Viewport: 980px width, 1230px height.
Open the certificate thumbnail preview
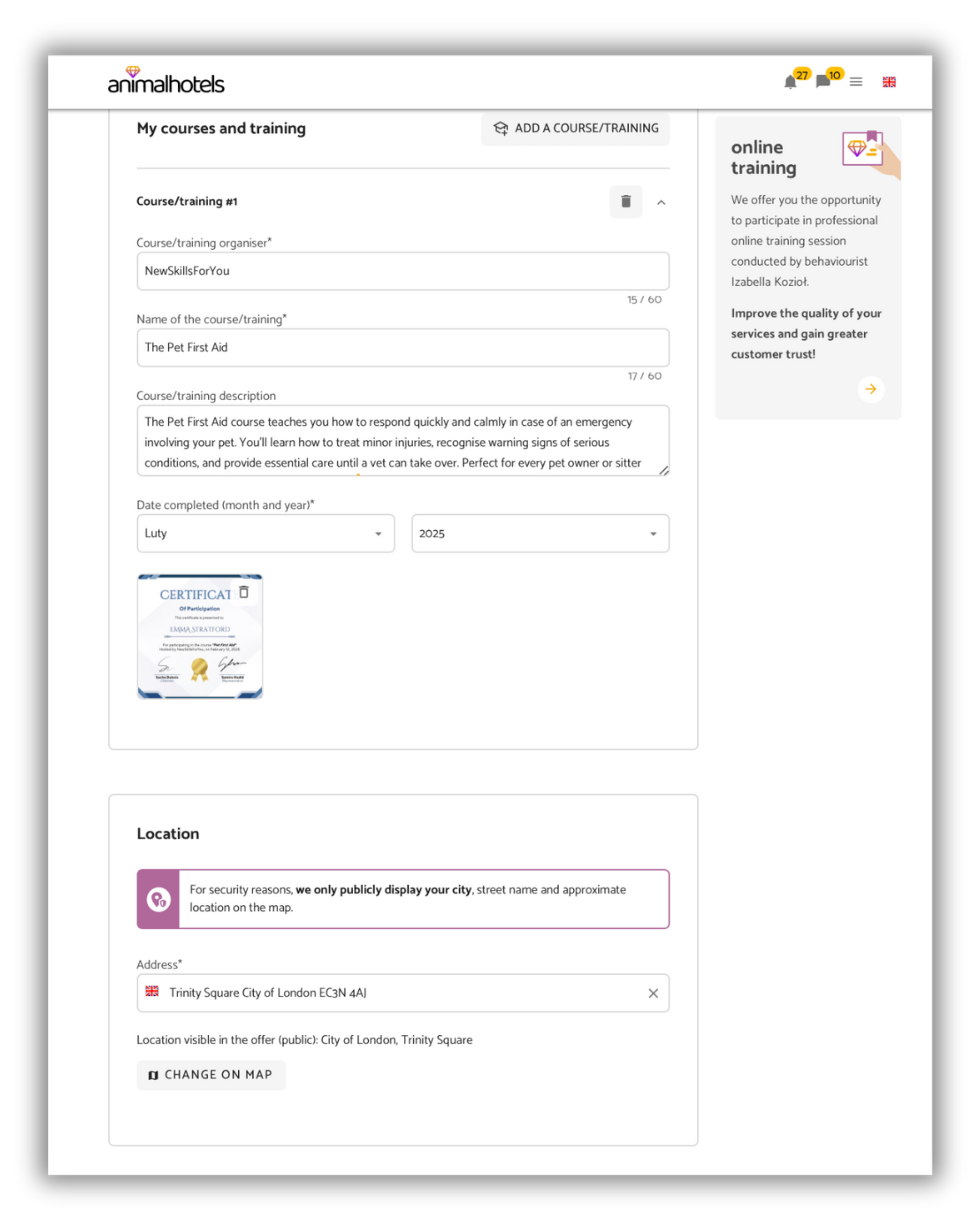pyautogui.click(x=195, y=645)
